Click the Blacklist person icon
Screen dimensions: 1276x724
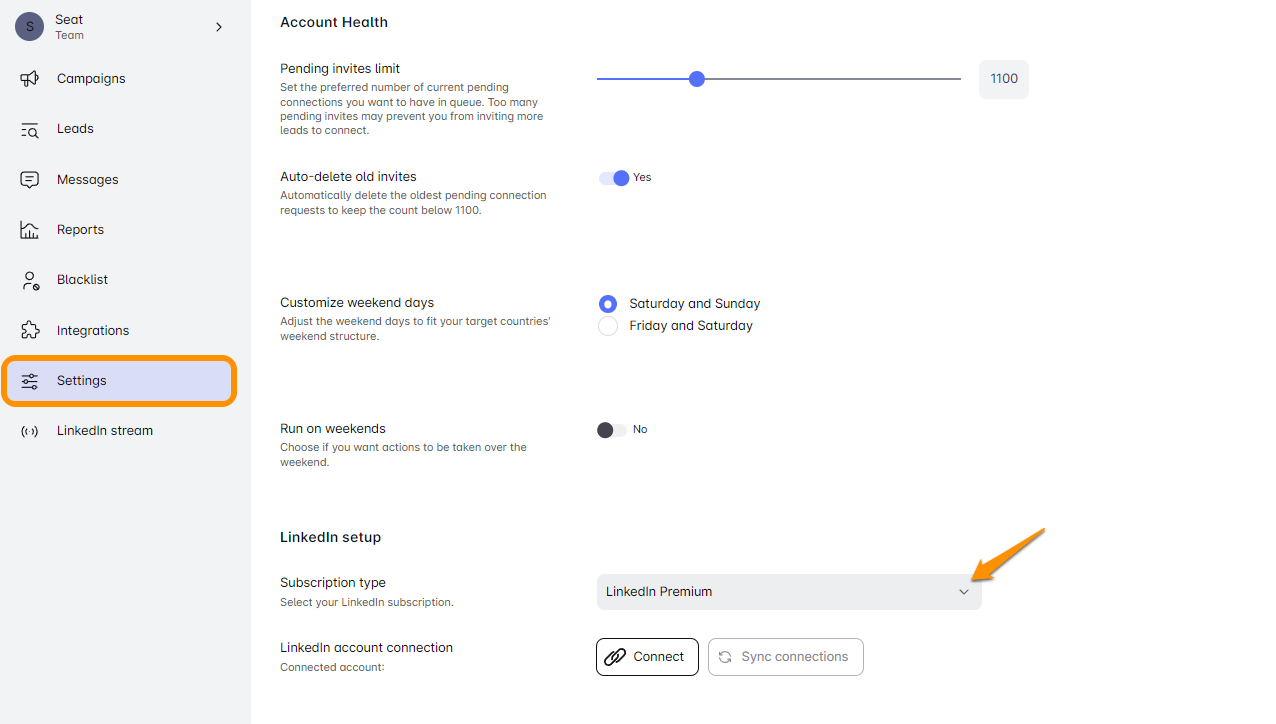coord(30,280)
